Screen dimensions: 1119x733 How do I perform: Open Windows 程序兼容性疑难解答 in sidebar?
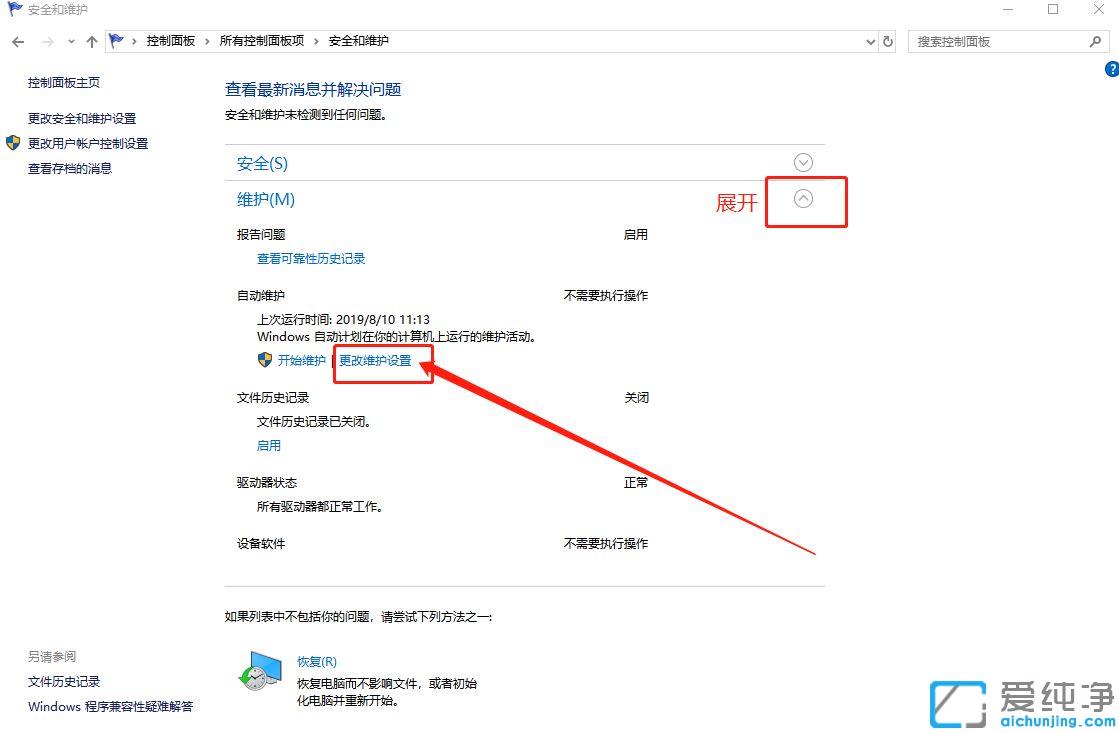pos(110,706)
